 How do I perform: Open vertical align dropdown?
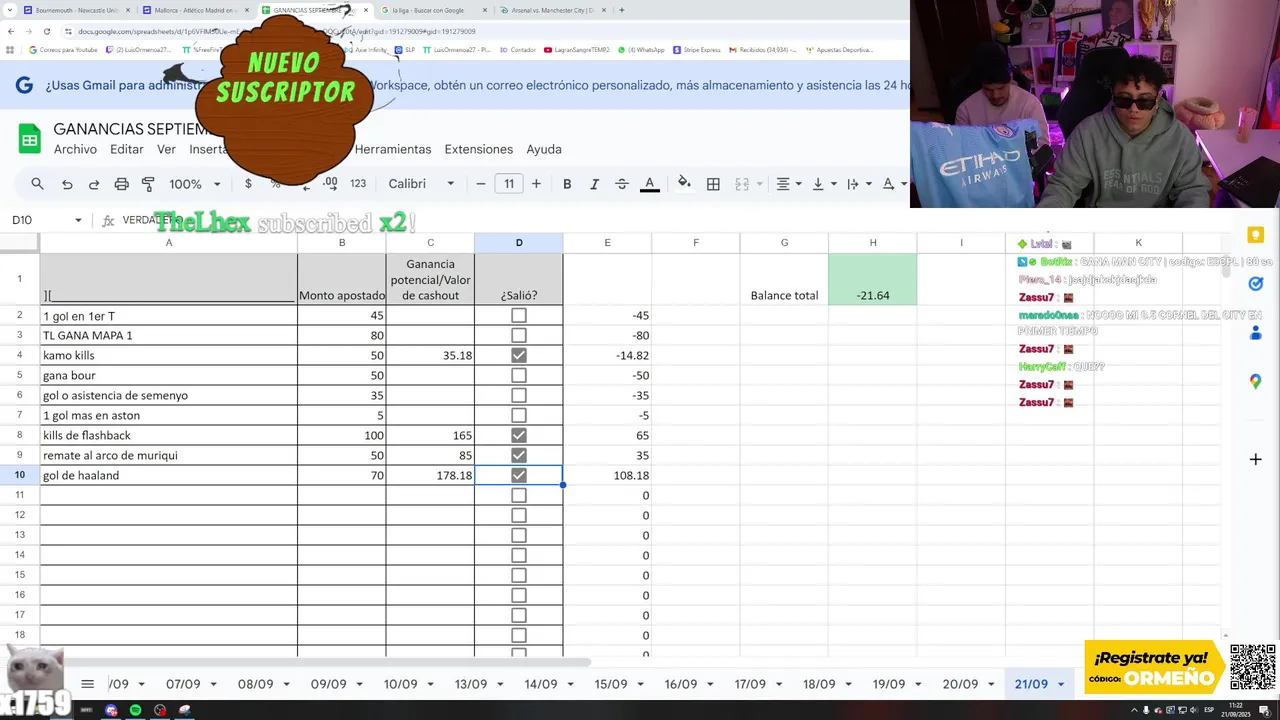coord(823,184)
